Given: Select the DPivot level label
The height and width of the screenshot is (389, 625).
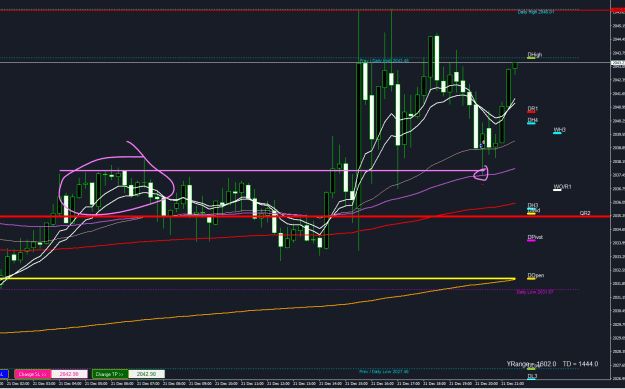Looking at the screenshot, I should [535, 237].
